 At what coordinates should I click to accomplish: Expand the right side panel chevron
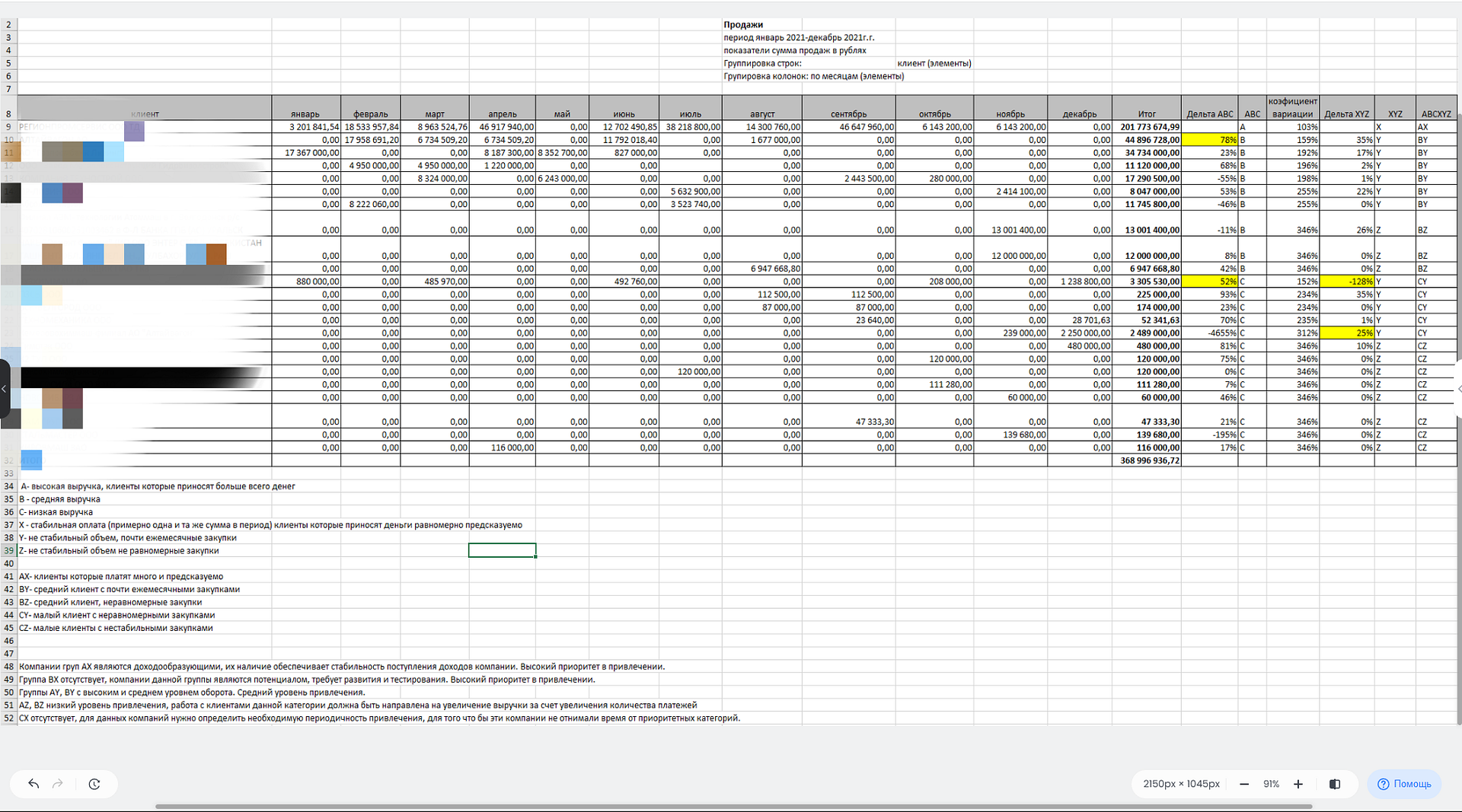1458,389
